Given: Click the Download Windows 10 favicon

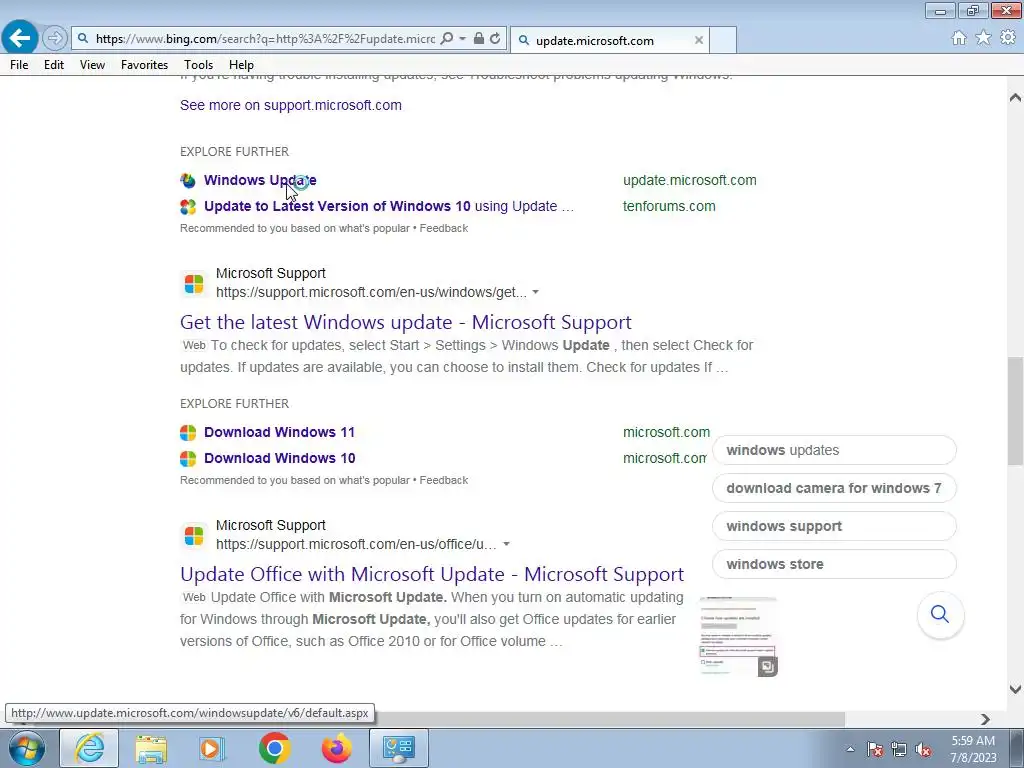Looking at the screenshot, I should [x=188, y=459].
